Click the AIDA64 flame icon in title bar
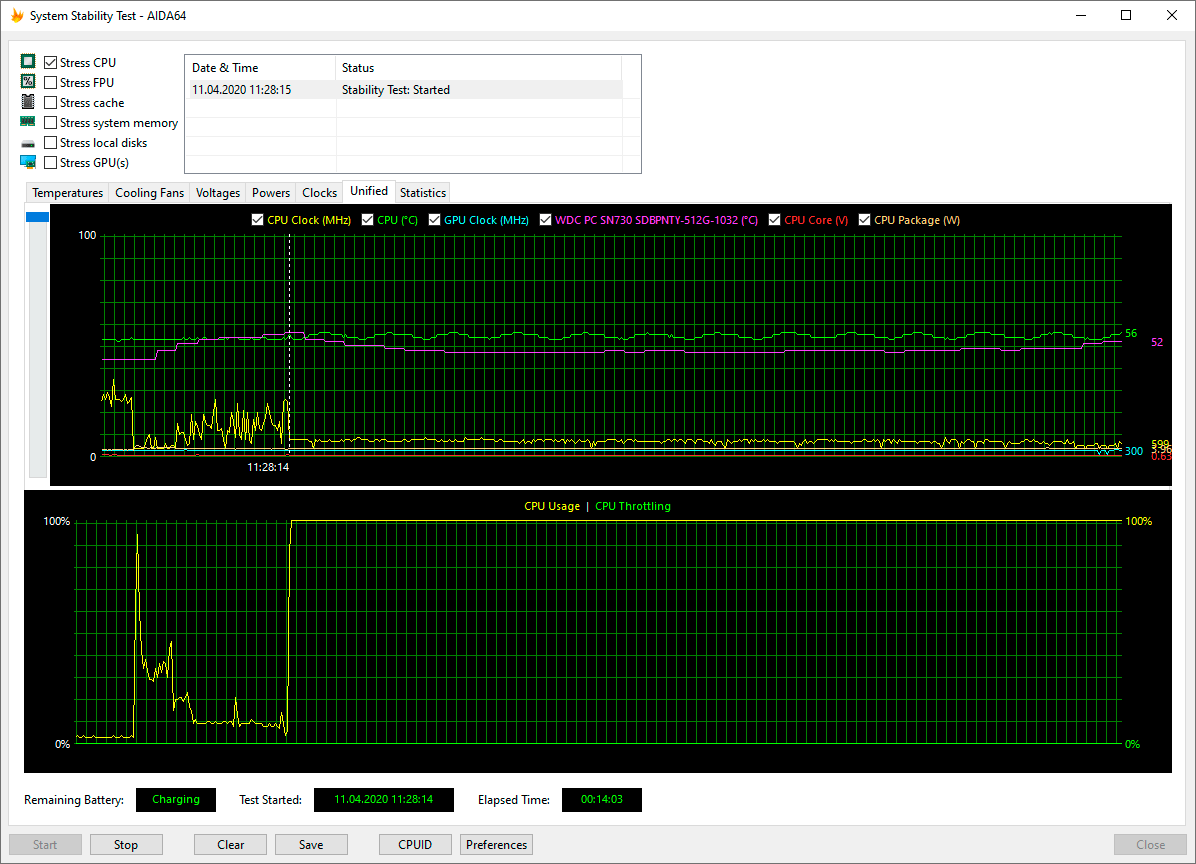The image size is (1196, 864). [x=16, y=16]
